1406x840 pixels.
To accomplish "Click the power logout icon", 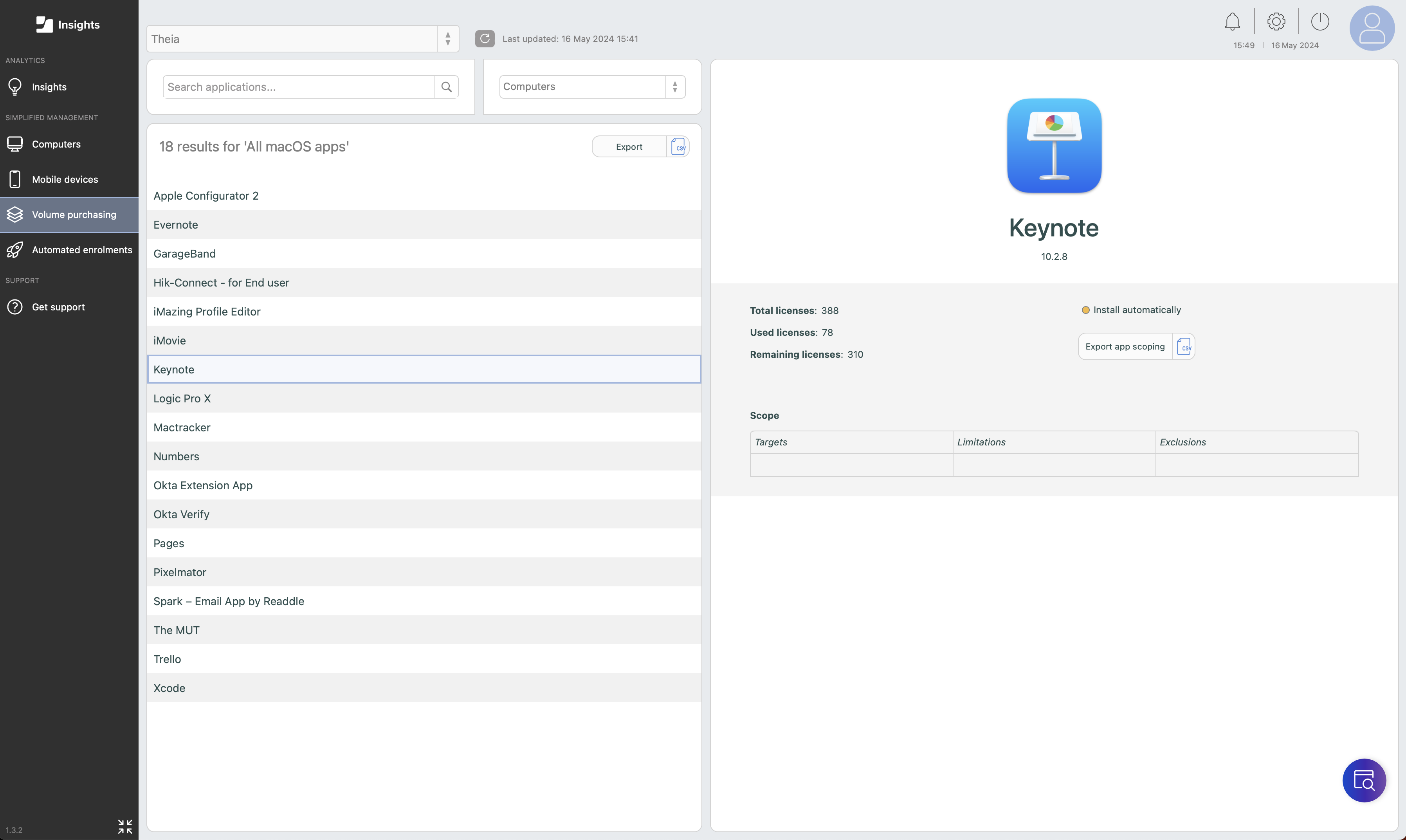I will 1320,22.
